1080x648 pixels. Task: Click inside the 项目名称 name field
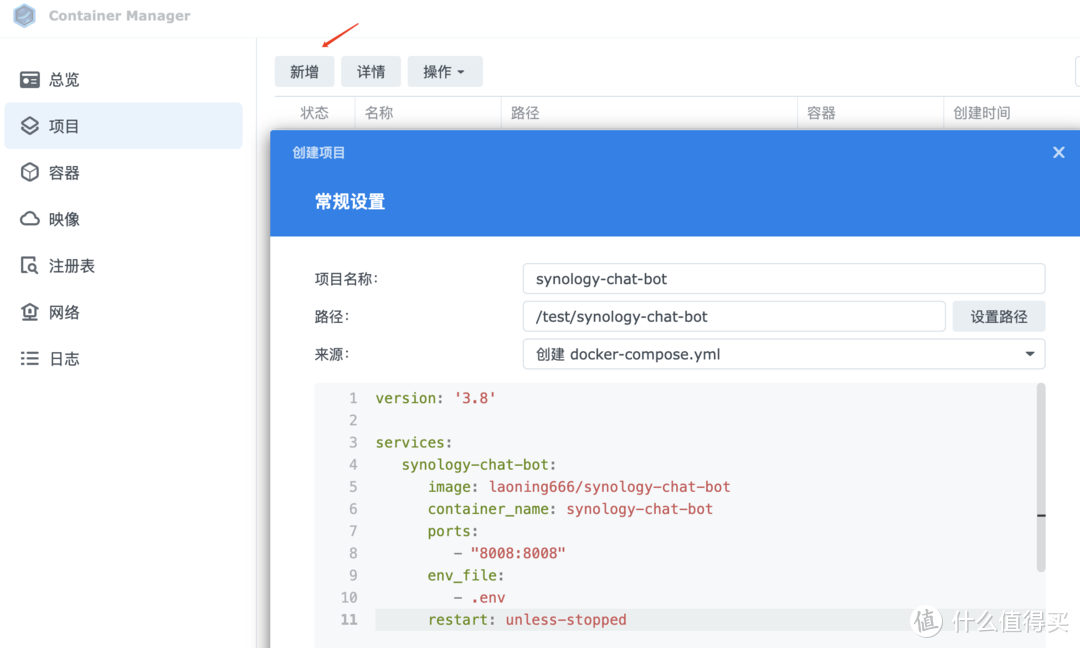[783, 278]
